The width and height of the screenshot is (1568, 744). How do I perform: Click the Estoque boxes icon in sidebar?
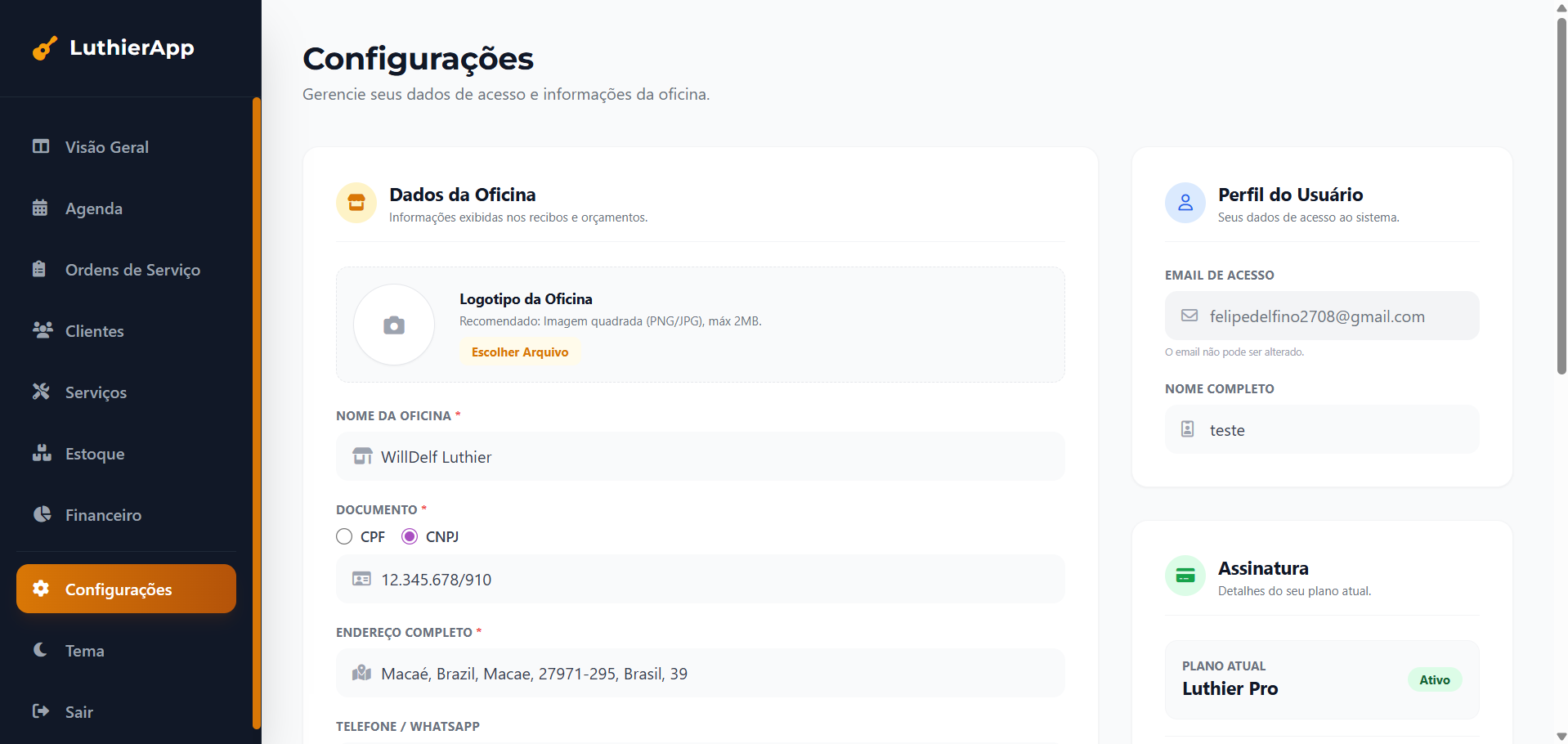[x=42, y=453]
